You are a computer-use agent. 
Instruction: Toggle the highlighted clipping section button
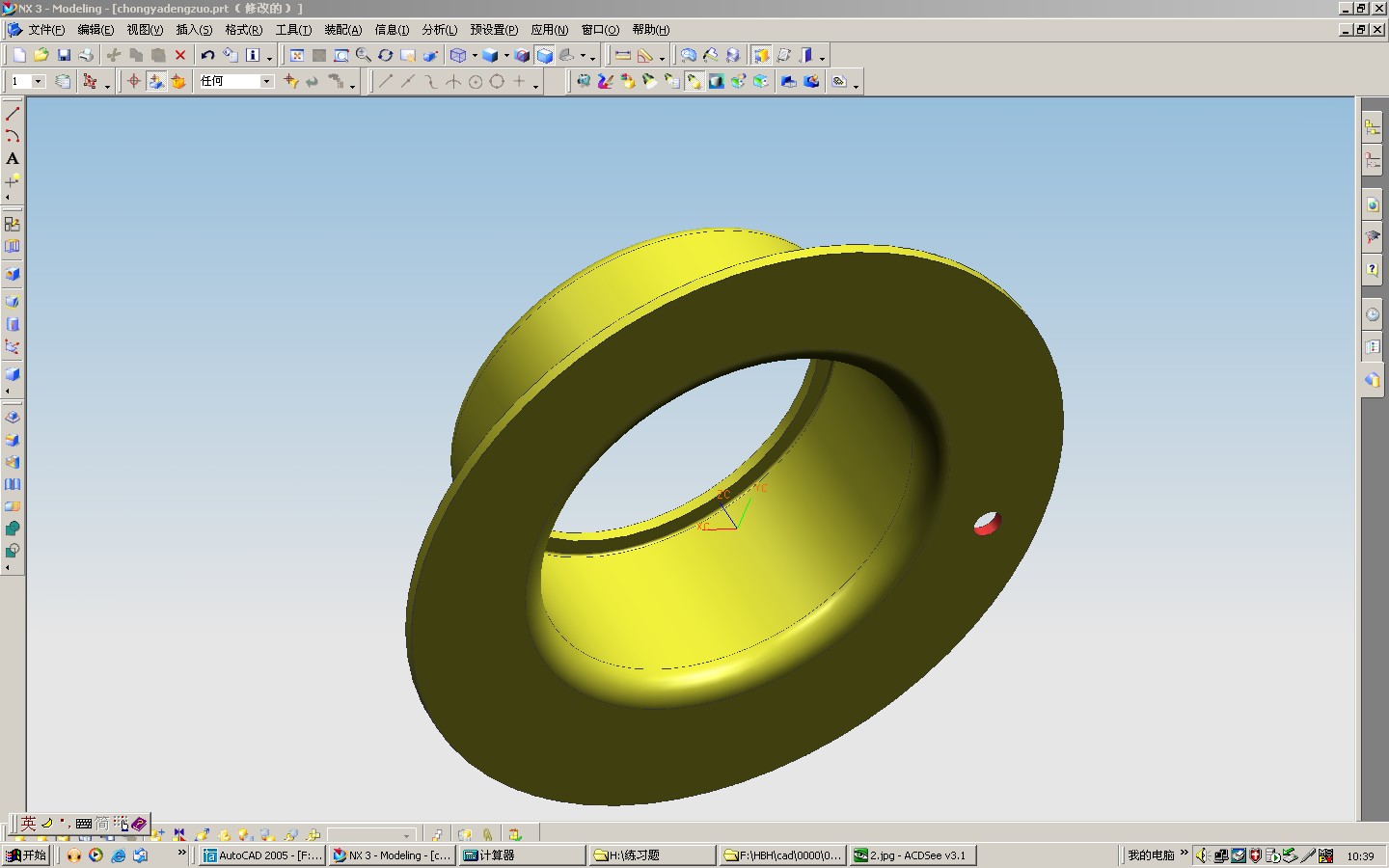(x=761, y=56)
